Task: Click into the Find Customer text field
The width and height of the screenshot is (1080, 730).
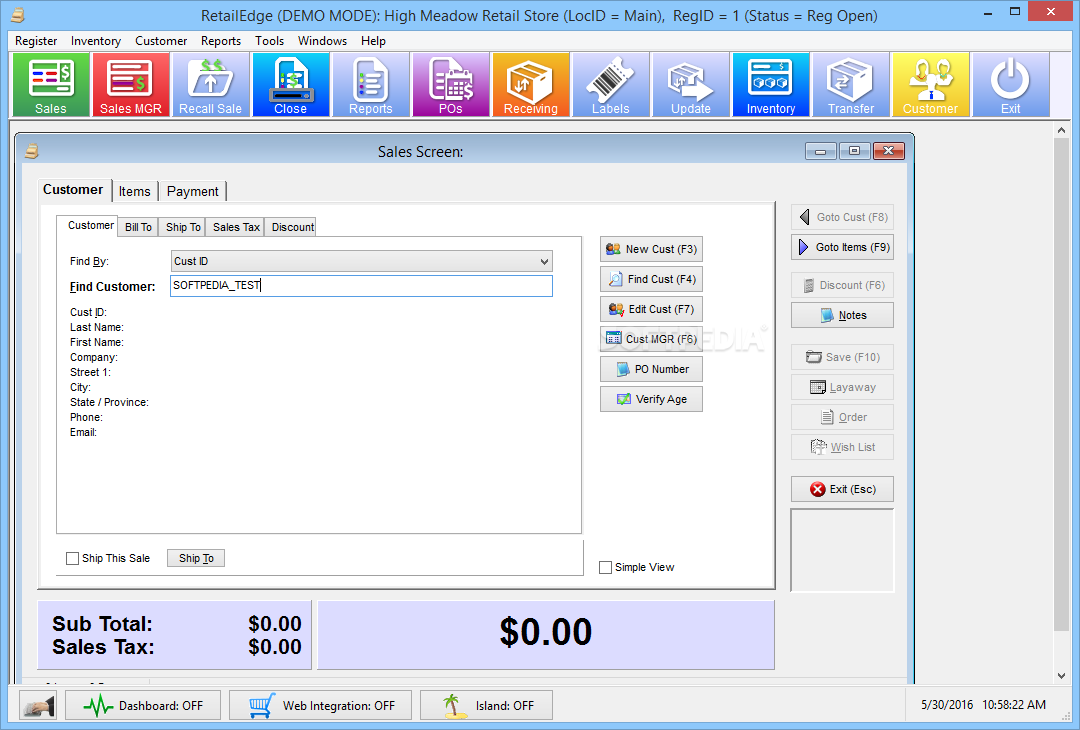Action: click(362, 286)
